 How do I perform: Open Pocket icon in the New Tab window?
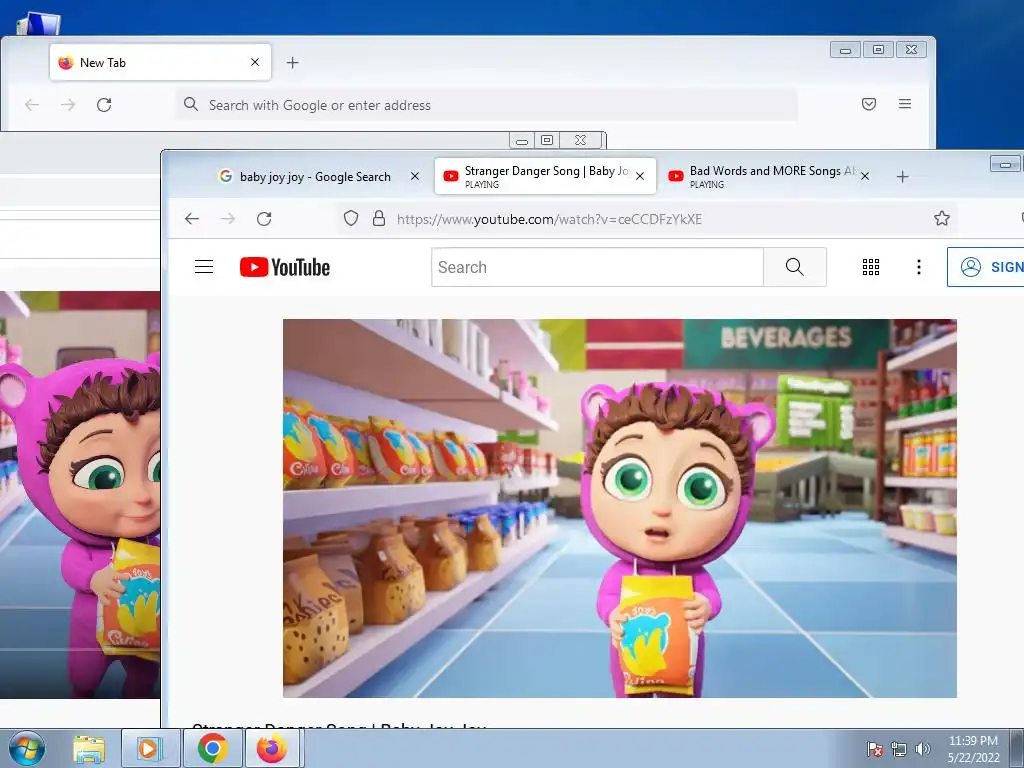869,104
